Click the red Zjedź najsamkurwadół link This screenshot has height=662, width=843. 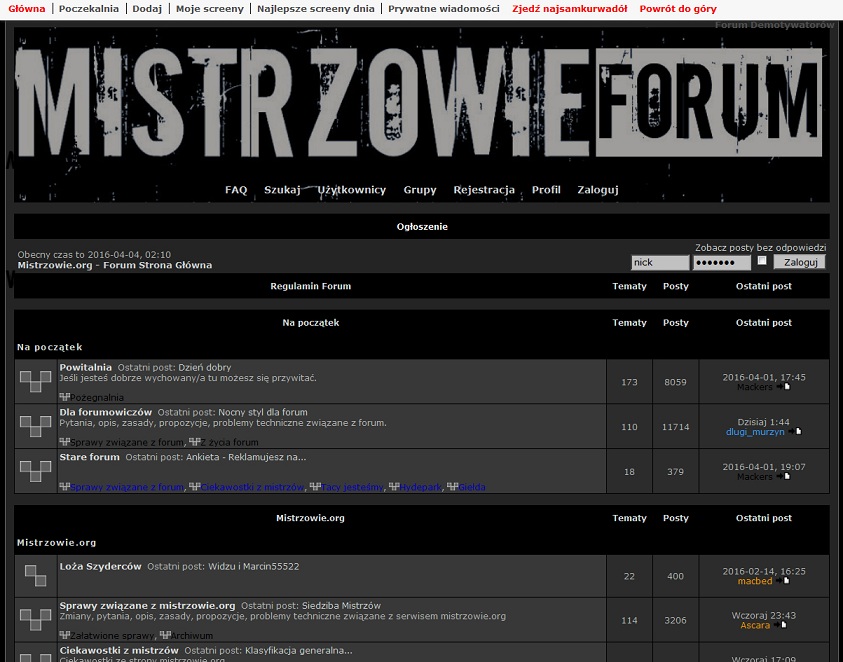pos(569,9)
